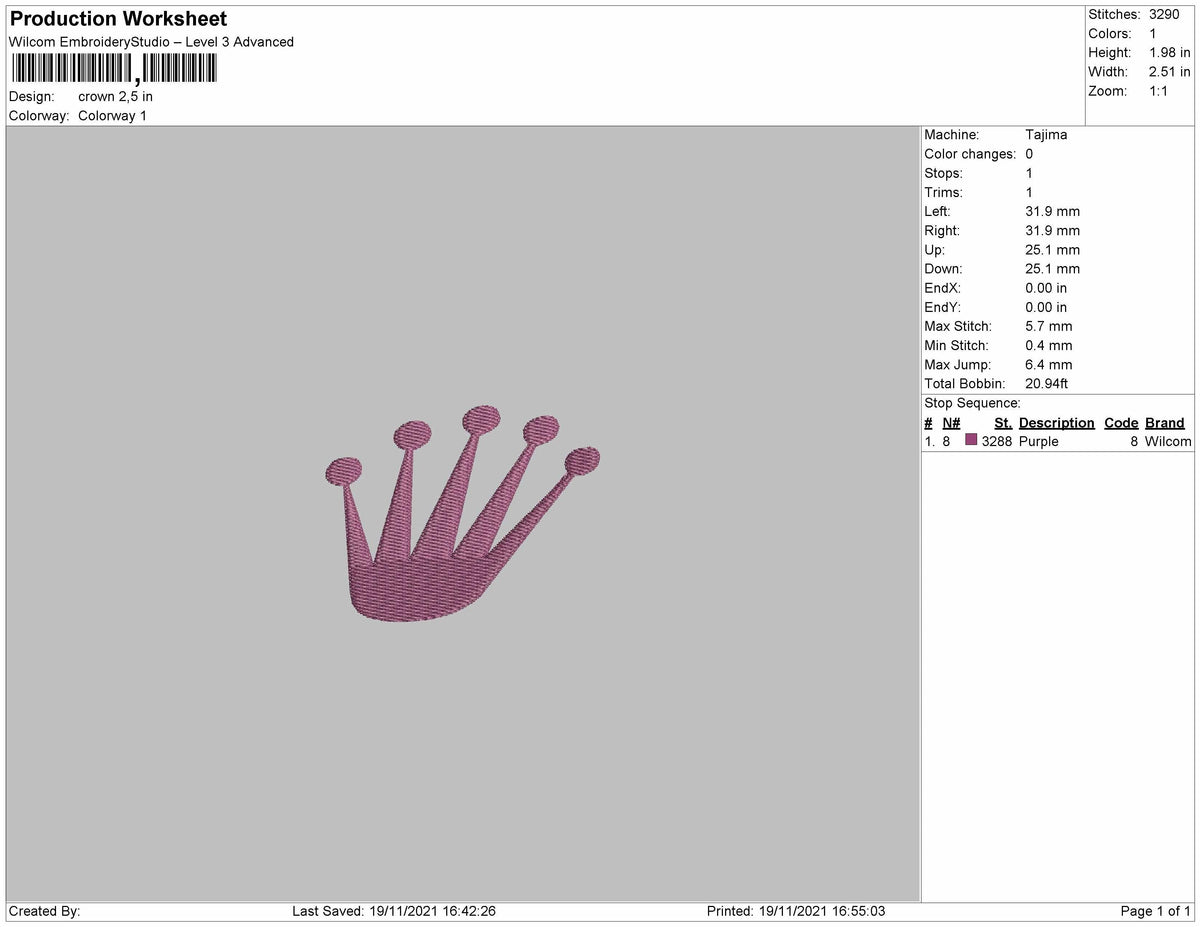Image resolution: width=1200 pixels, height=927 pixels.
Task: Select the Description column header
Action: click(x=1055, y=423)
